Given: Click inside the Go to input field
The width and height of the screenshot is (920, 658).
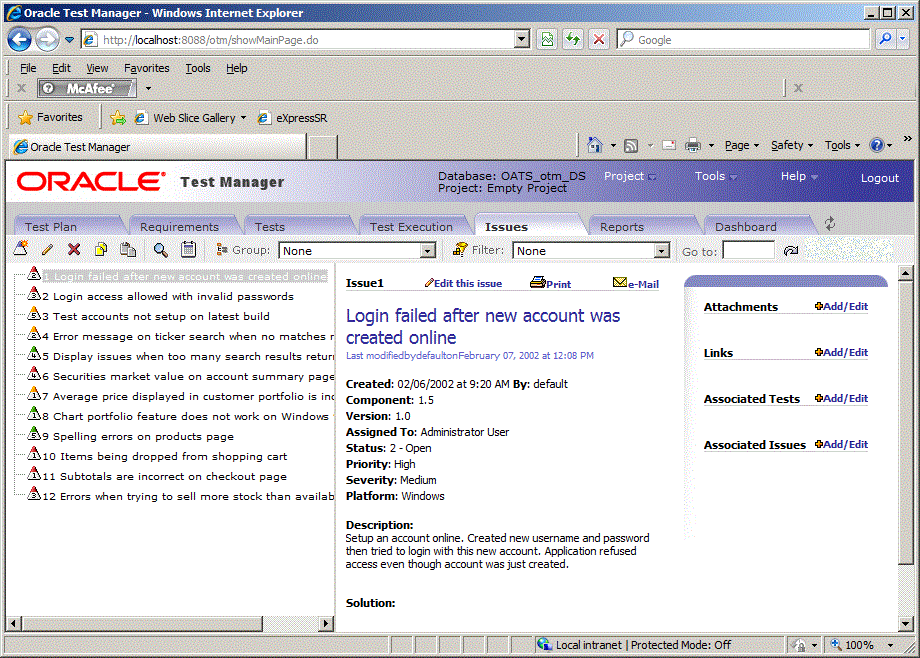Looking at the screenshot, I should tap(748, 251).
